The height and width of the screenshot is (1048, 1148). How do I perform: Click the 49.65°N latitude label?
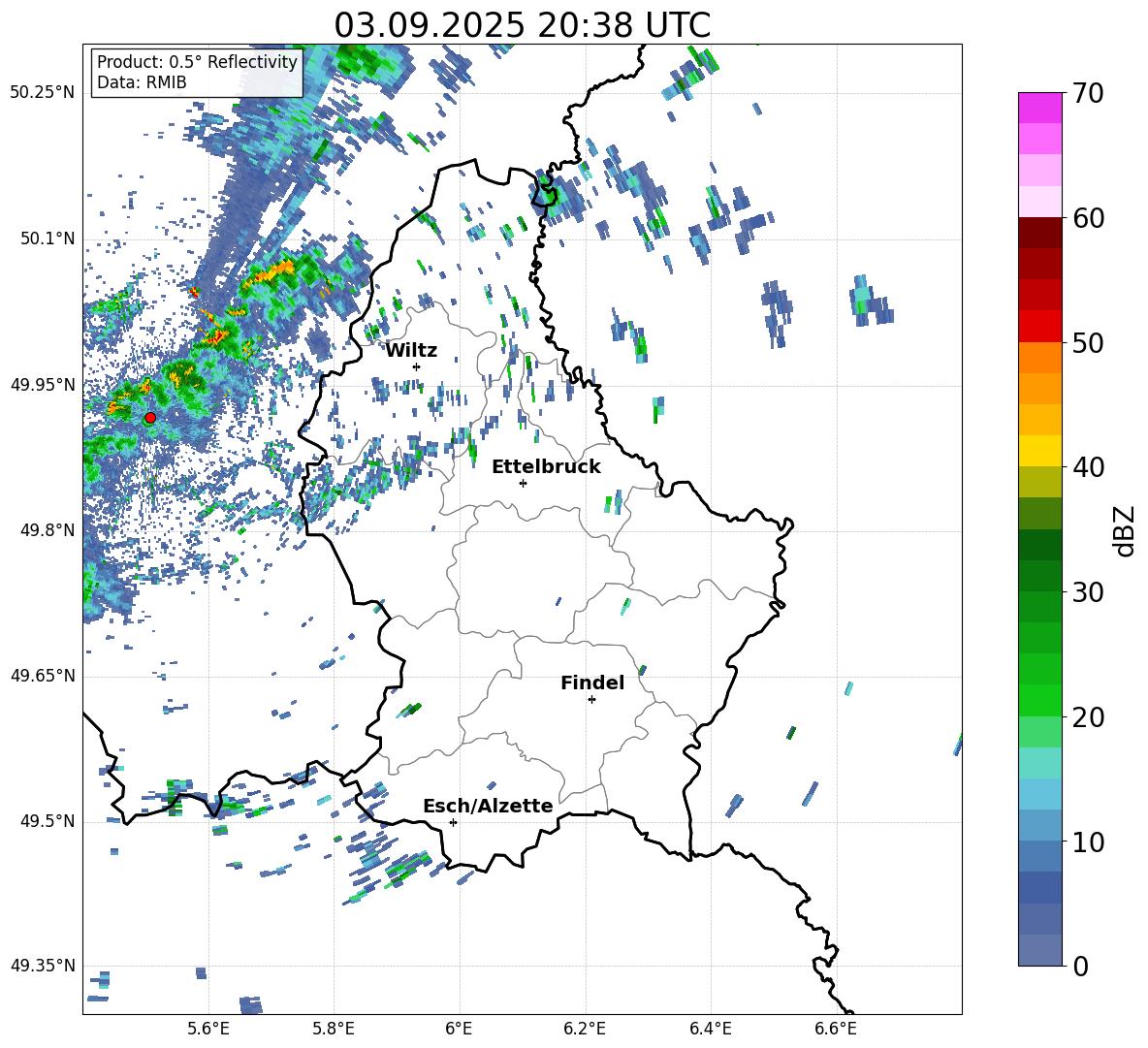[42, 676]
